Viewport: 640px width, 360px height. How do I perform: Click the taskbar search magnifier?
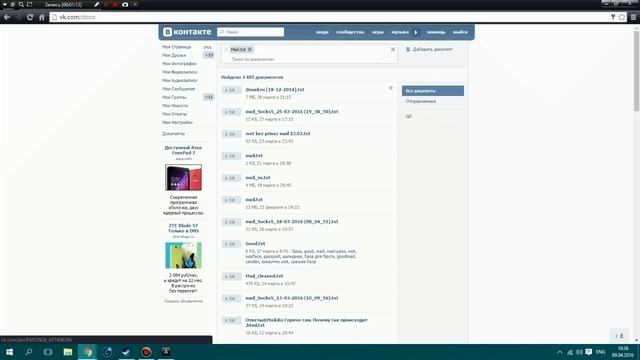29,352
